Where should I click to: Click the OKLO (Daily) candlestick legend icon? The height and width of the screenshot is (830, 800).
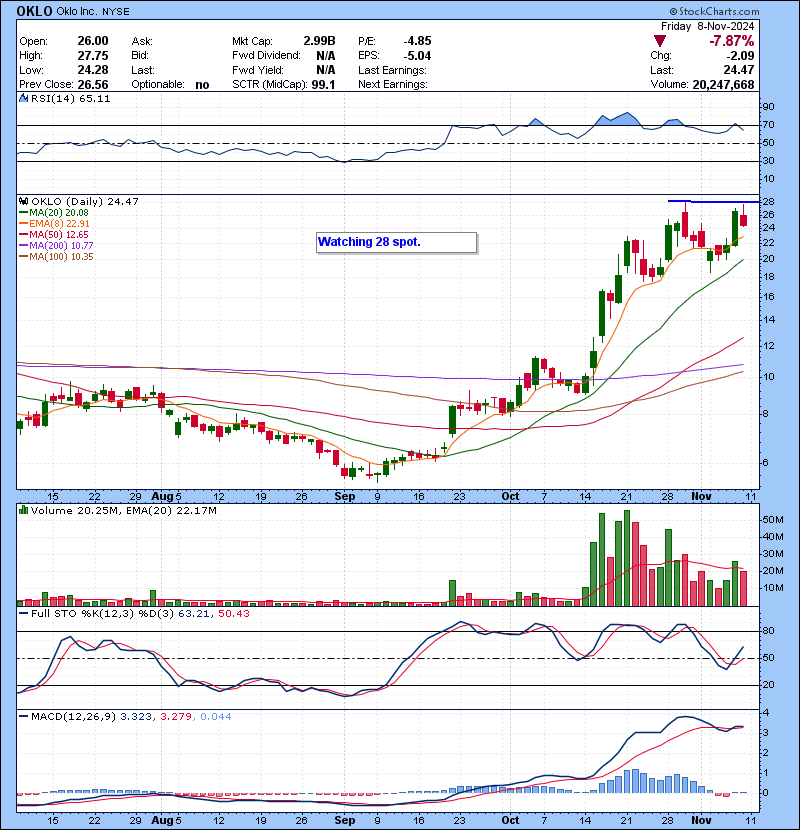(22, 201)
